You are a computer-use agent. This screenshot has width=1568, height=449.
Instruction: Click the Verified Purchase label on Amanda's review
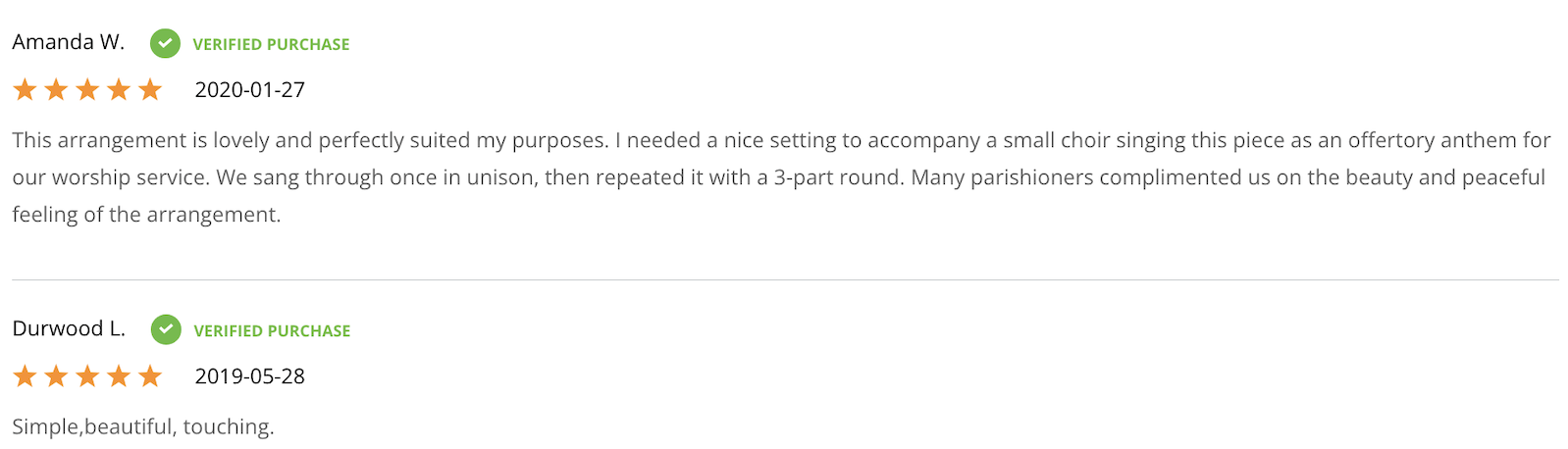pyautogui.click(x=271, y=44)
